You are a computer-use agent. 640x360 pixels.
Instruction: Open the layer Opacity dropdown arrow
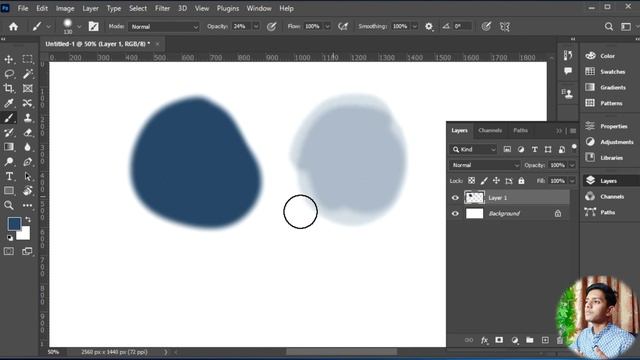tap(572, 165)
